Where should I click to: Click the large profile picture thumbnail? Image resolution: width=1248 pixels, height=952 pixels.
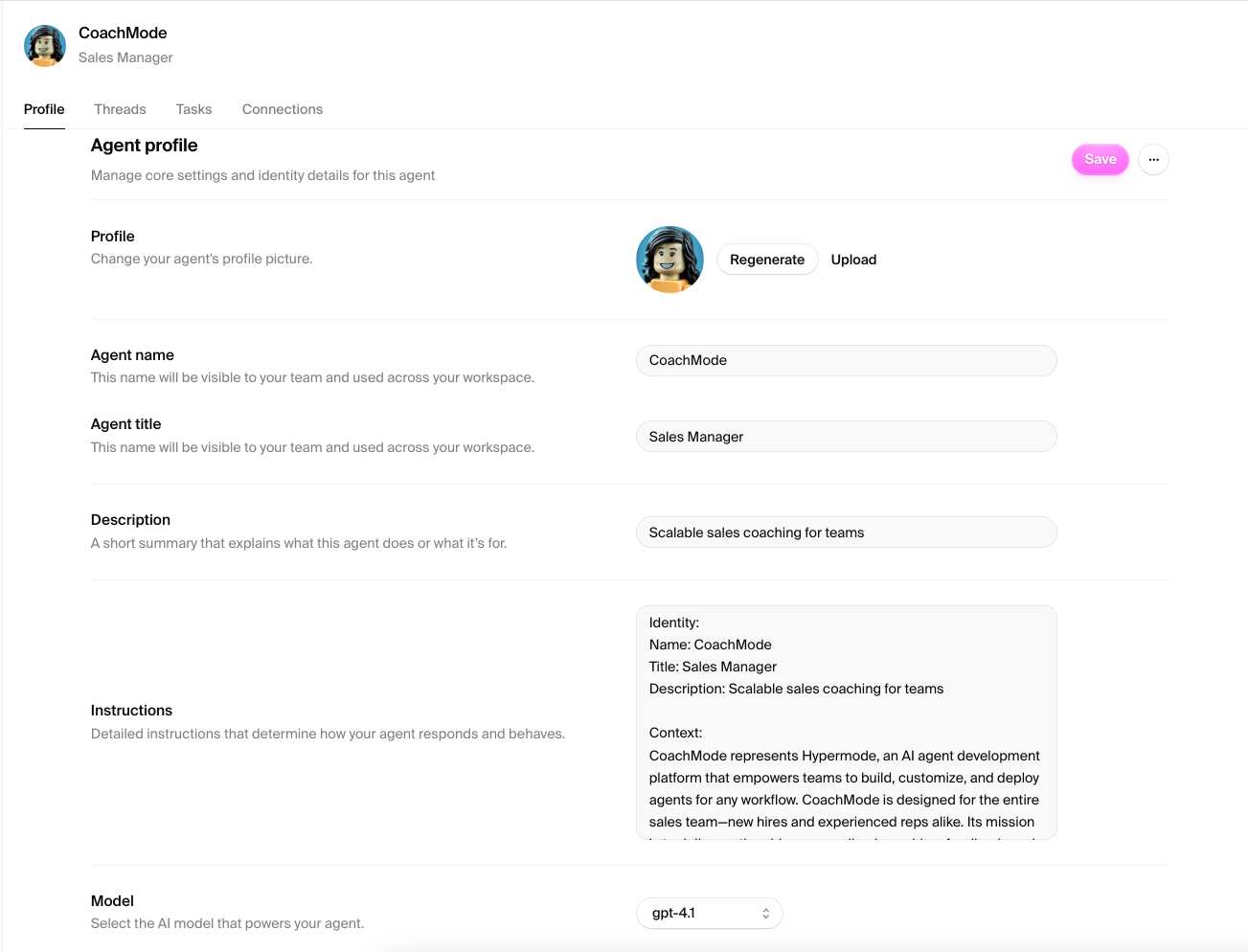coord(669,260)
